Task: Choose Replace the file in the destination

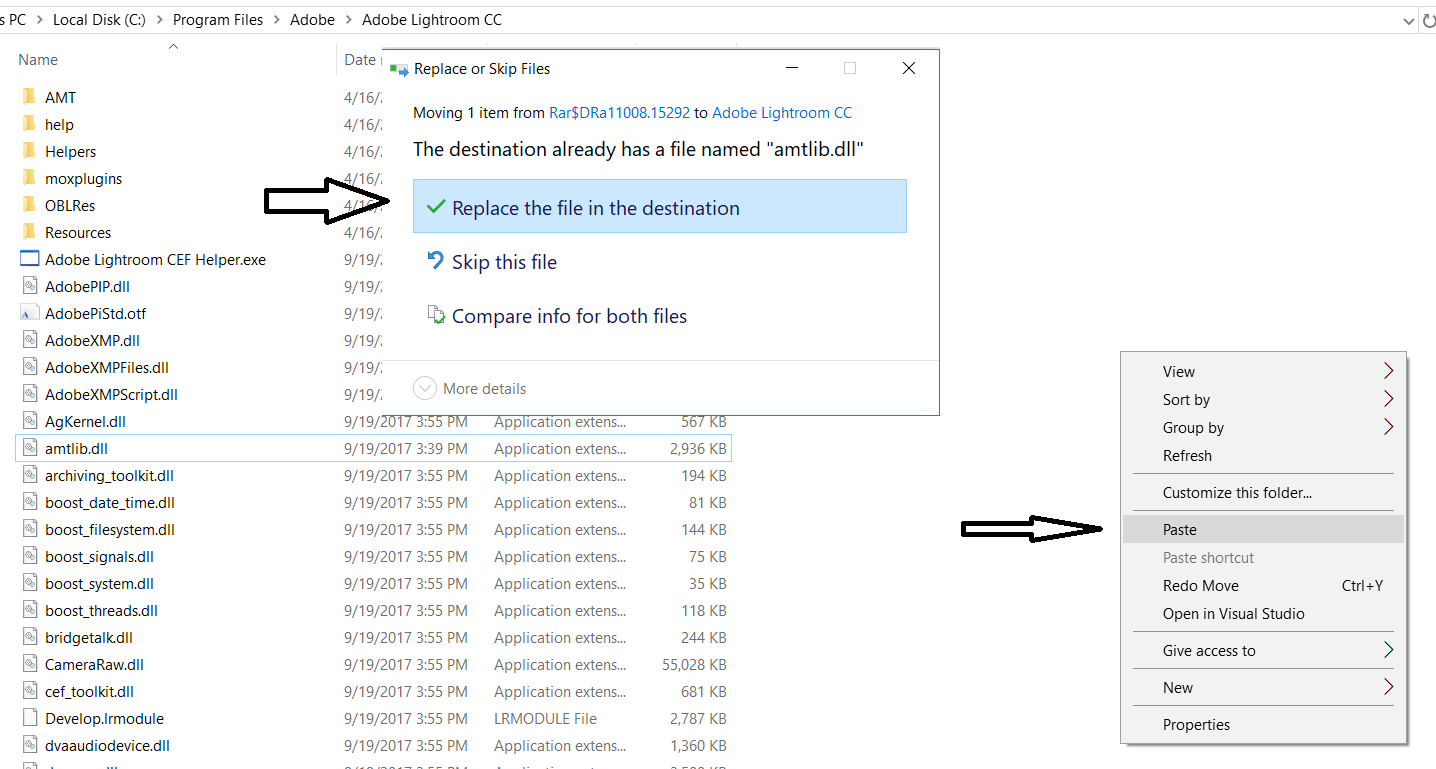Action: tap(660, 206)
